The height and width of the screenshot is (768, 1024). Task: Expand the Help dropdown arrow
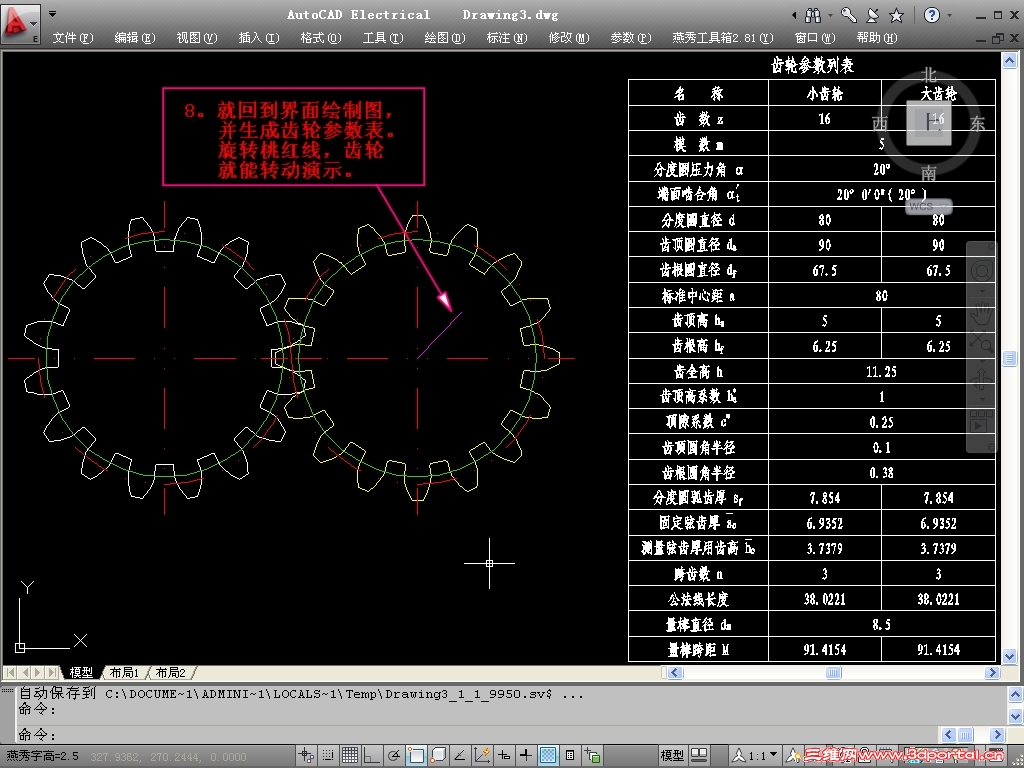pos(949,15)
